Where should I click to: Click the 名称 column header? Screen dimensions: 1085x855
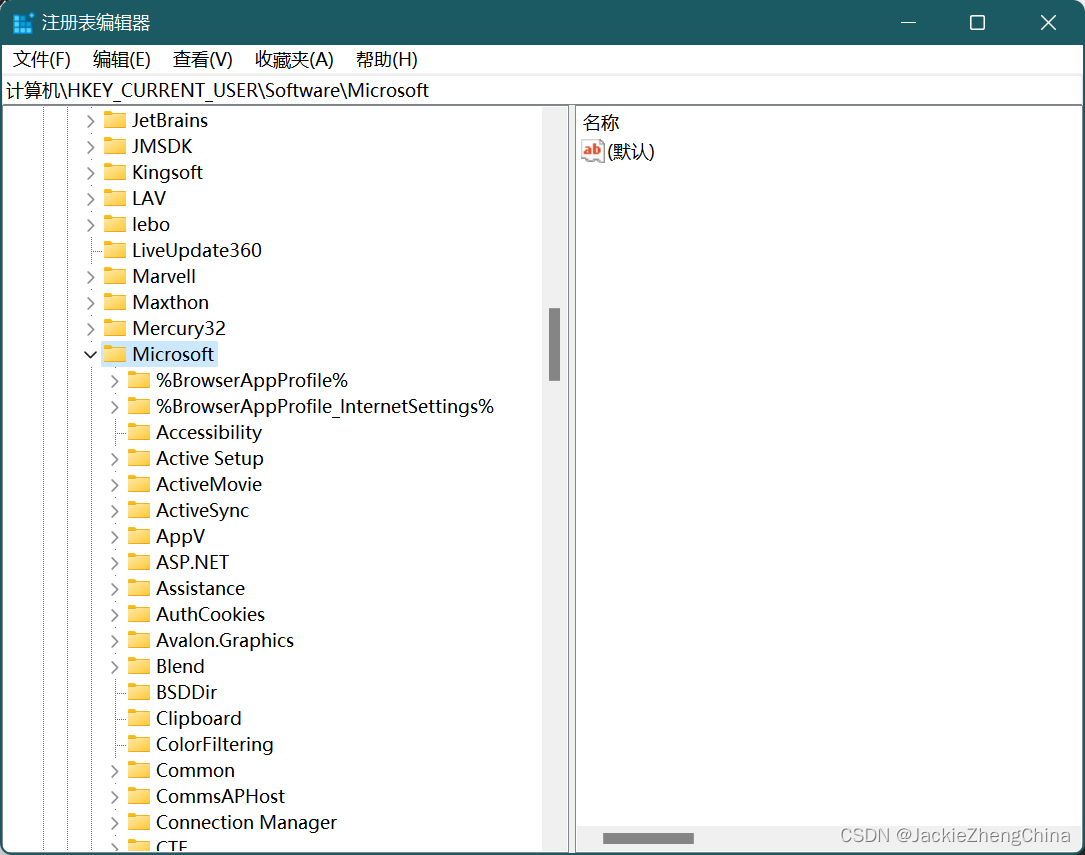(x=601, y=122)
